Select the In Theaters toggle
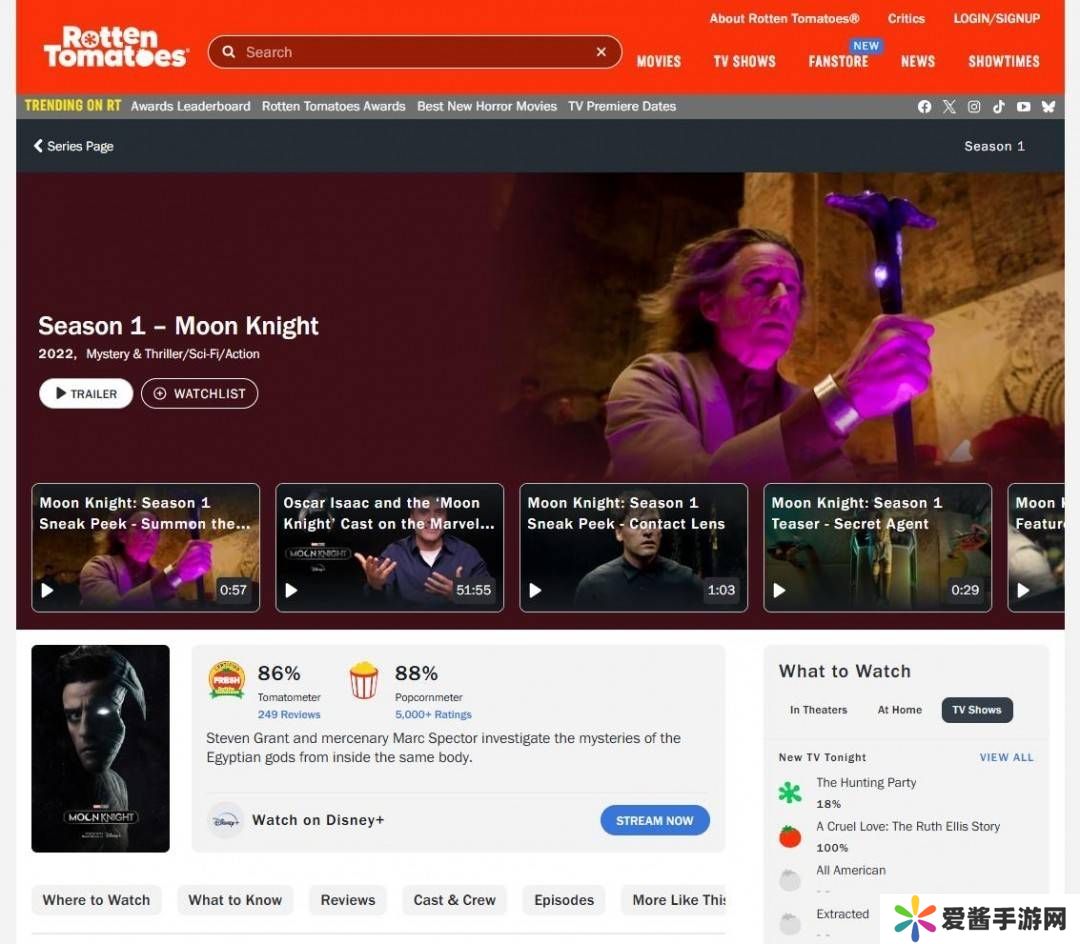This screenshot has height=944, width=1080. pos(818,710)
